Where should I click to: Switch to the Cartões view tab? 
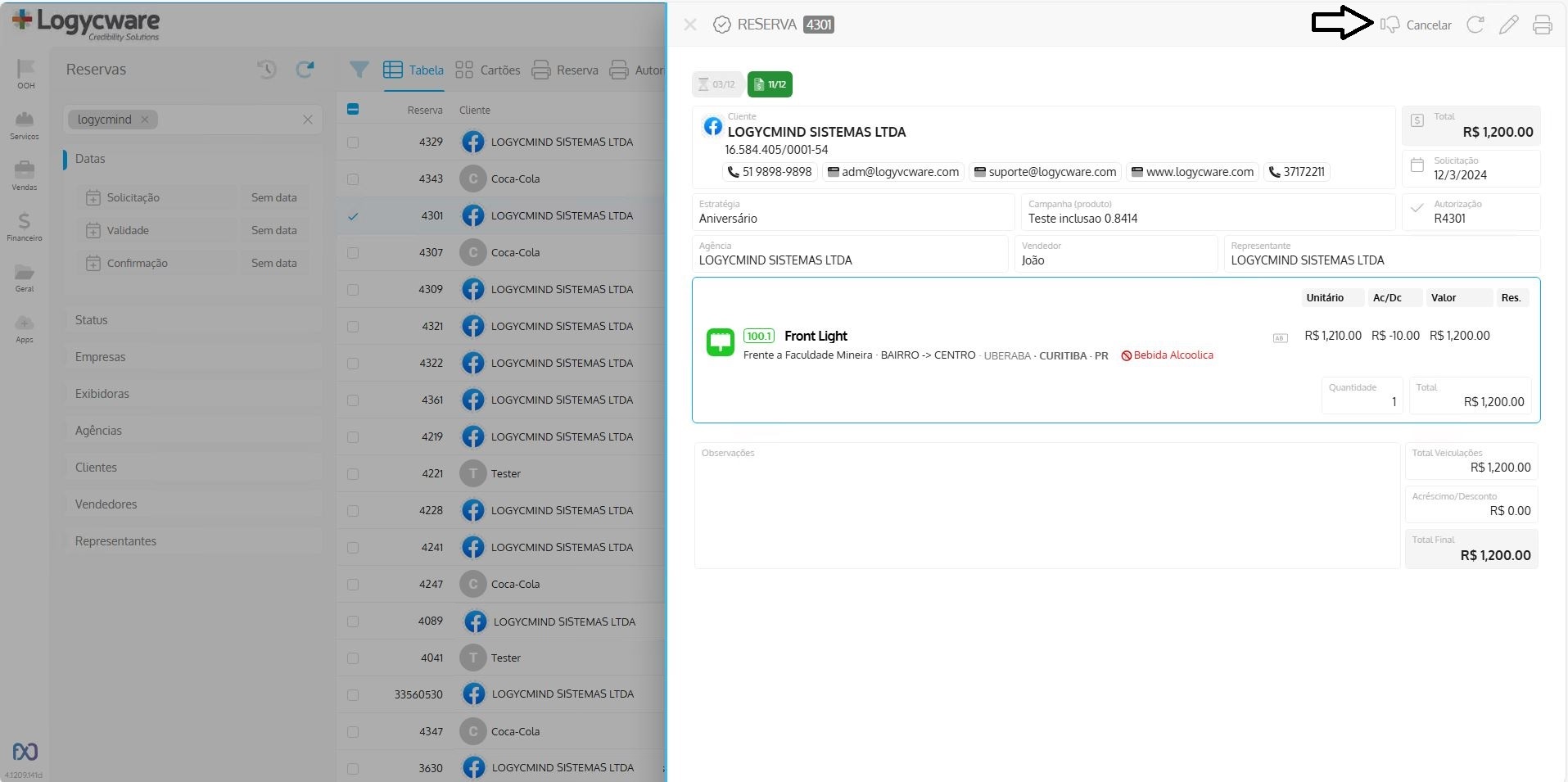(x=488, y=70)
